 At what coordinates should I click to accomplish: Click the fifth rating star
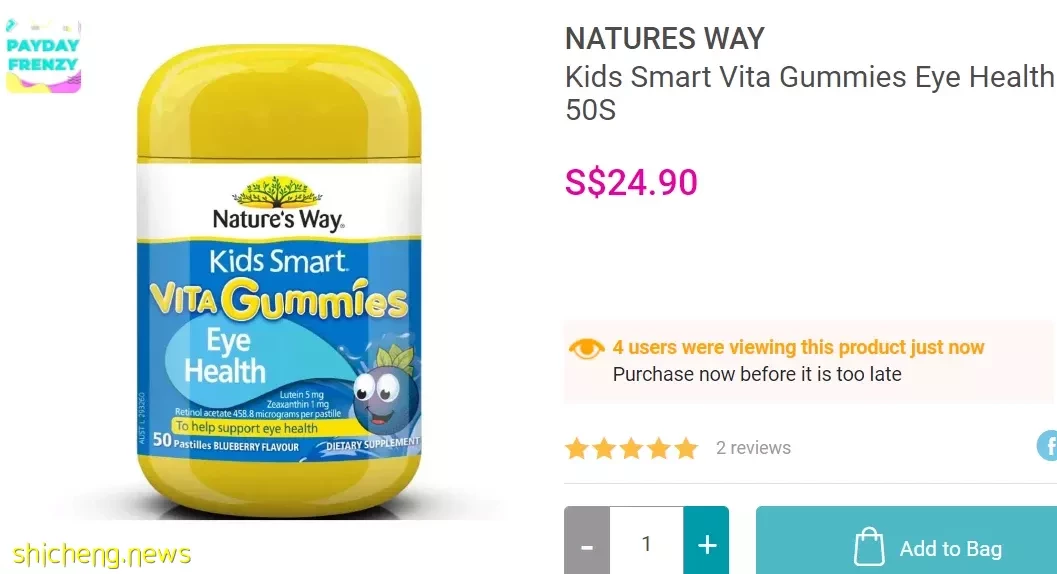click(686, 448)
